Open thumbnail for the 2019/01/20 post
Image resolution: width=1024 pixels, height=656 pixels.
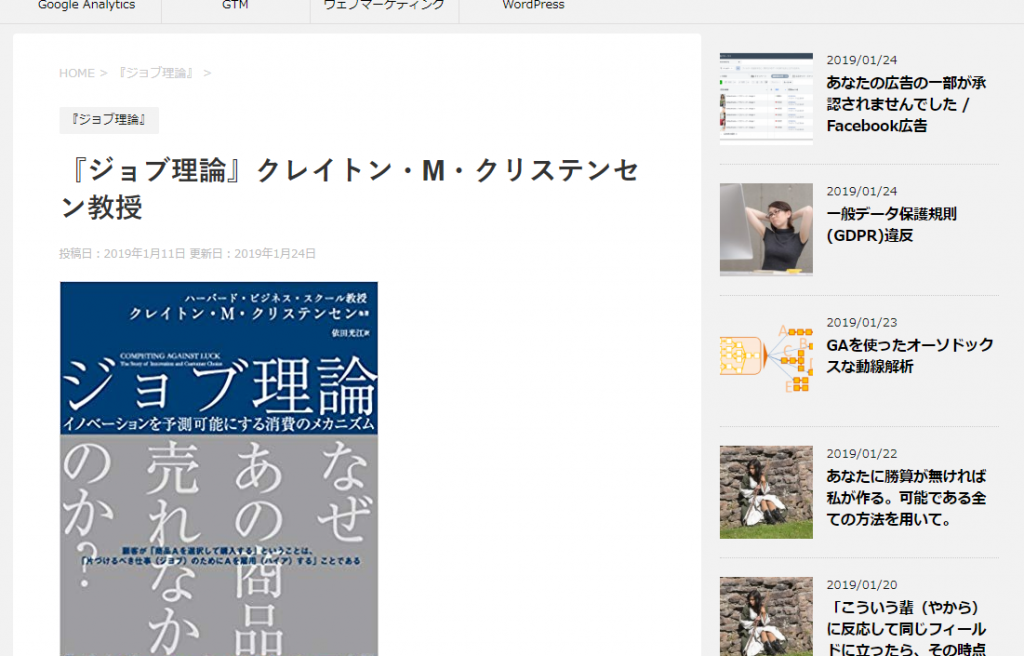click(x=766, y=616)
